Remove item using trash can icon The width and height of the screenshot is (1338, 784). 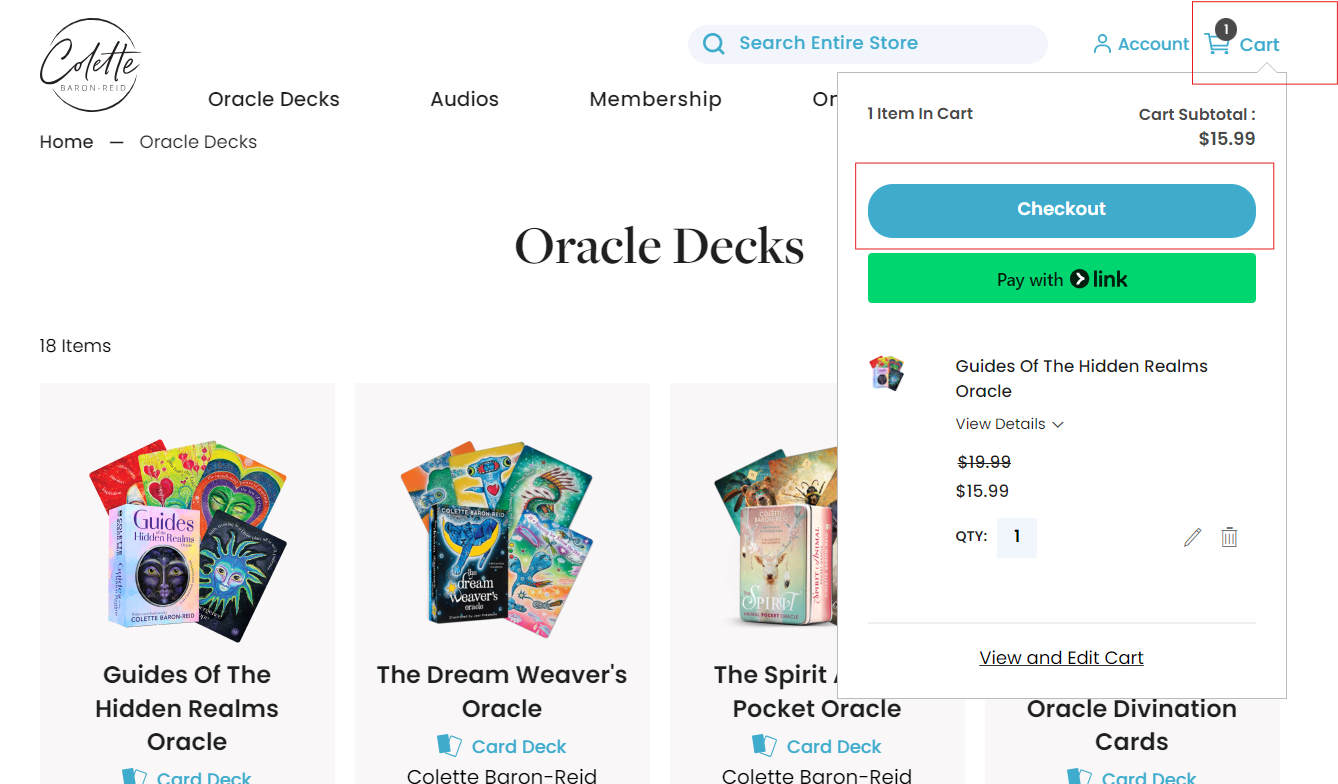pyautogui.click(x=1229, y=538)
